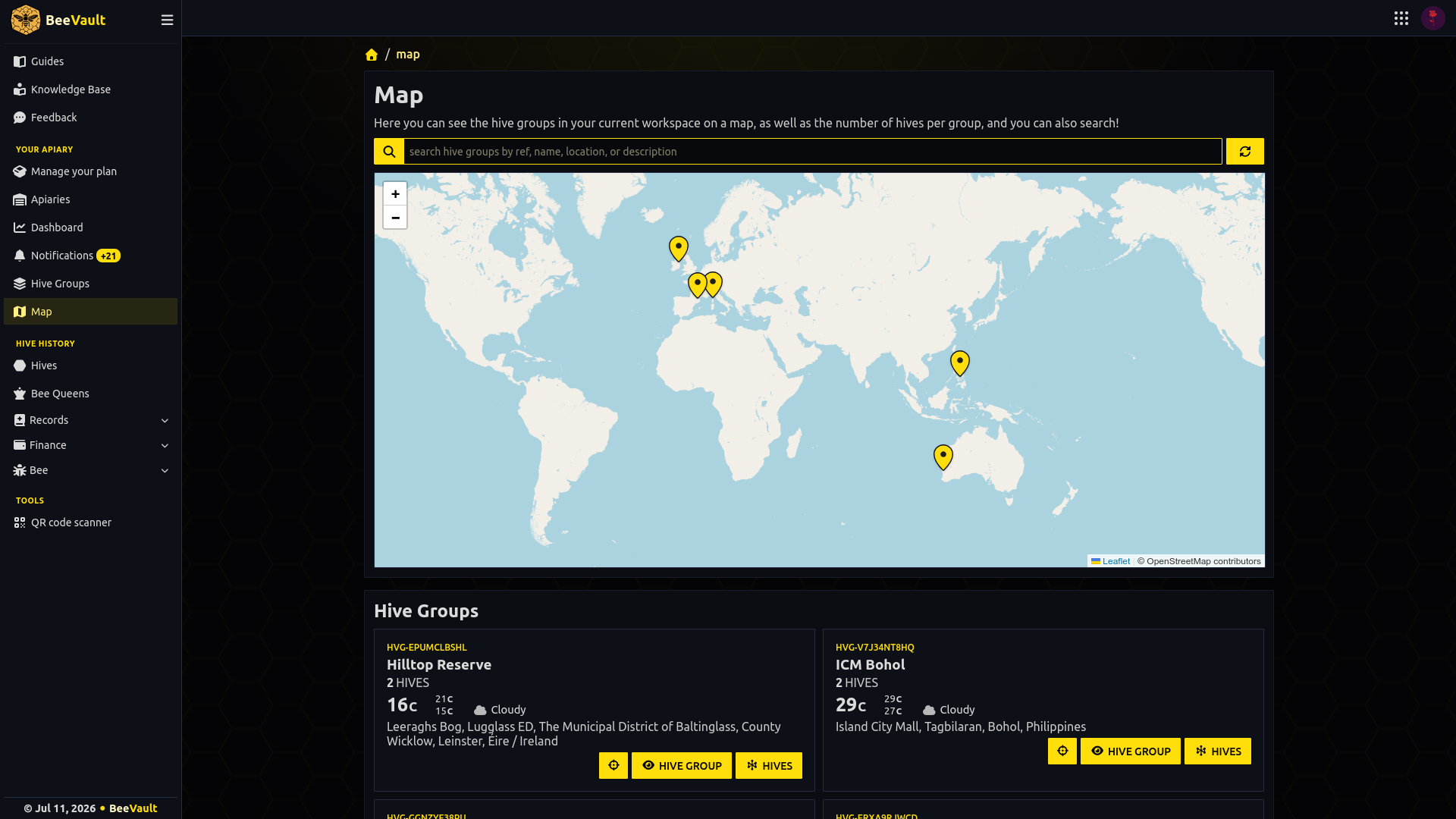Open Notifications in sidebar
The height and width of the screenshot is (819, 1456).
(90, 256)
